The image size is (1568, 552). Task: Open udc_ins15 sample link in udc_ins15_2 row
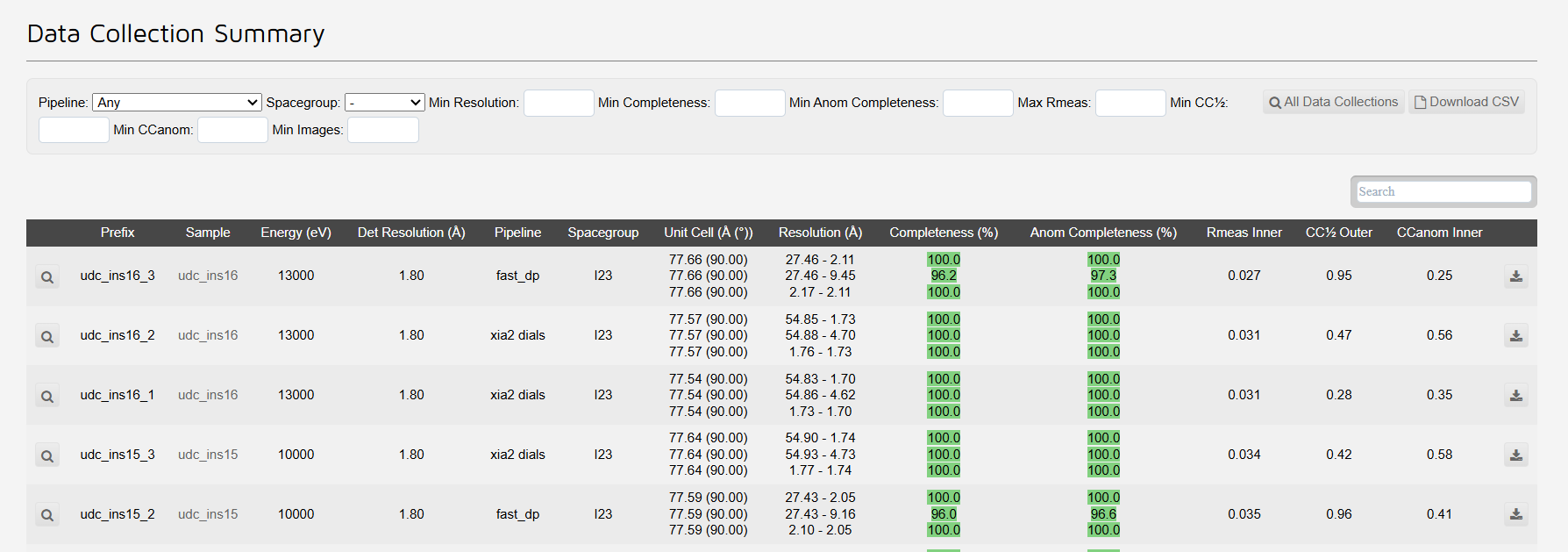(208, 514)
